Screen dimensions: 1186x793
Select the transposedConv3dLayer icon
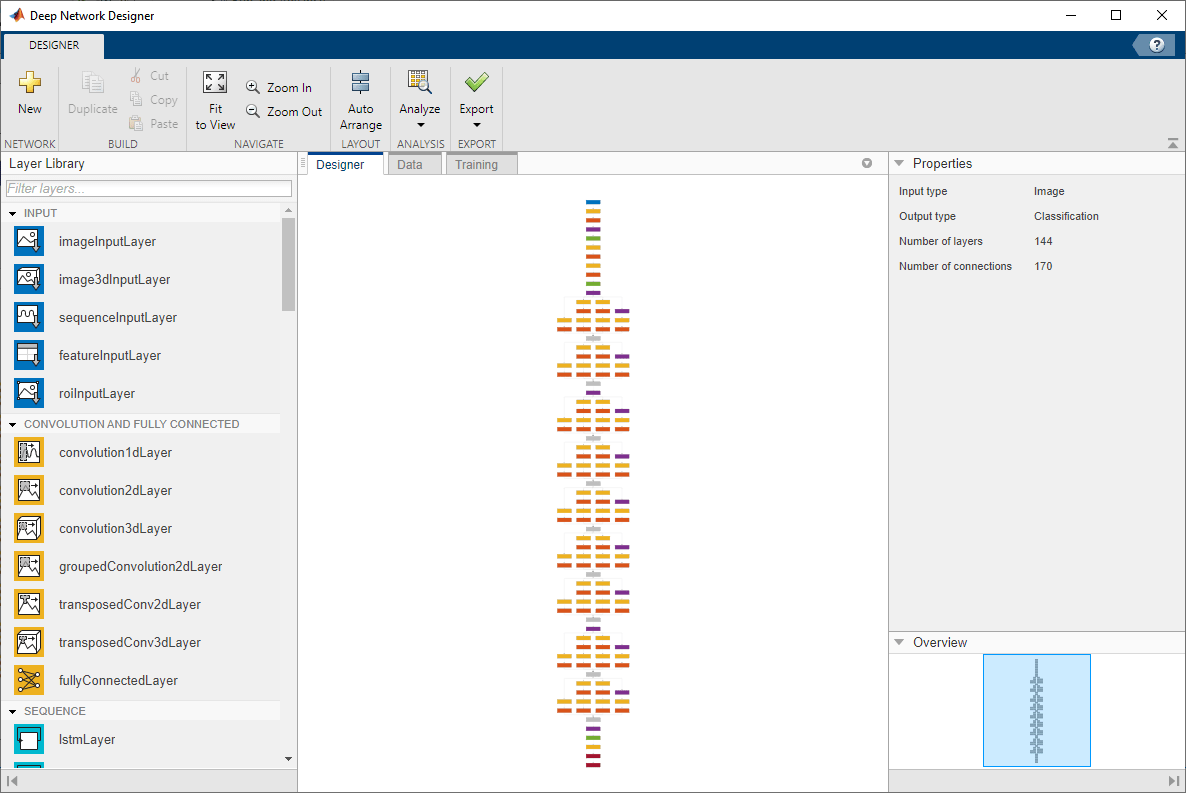click(29, 642)
